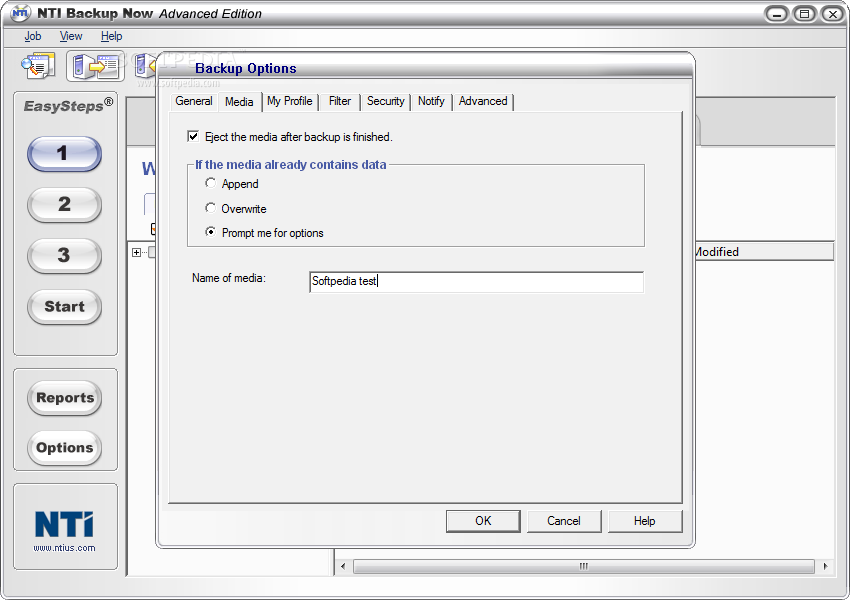Switch to the Filter tab
The image size is (851, 601).
(x=340, y=101)
